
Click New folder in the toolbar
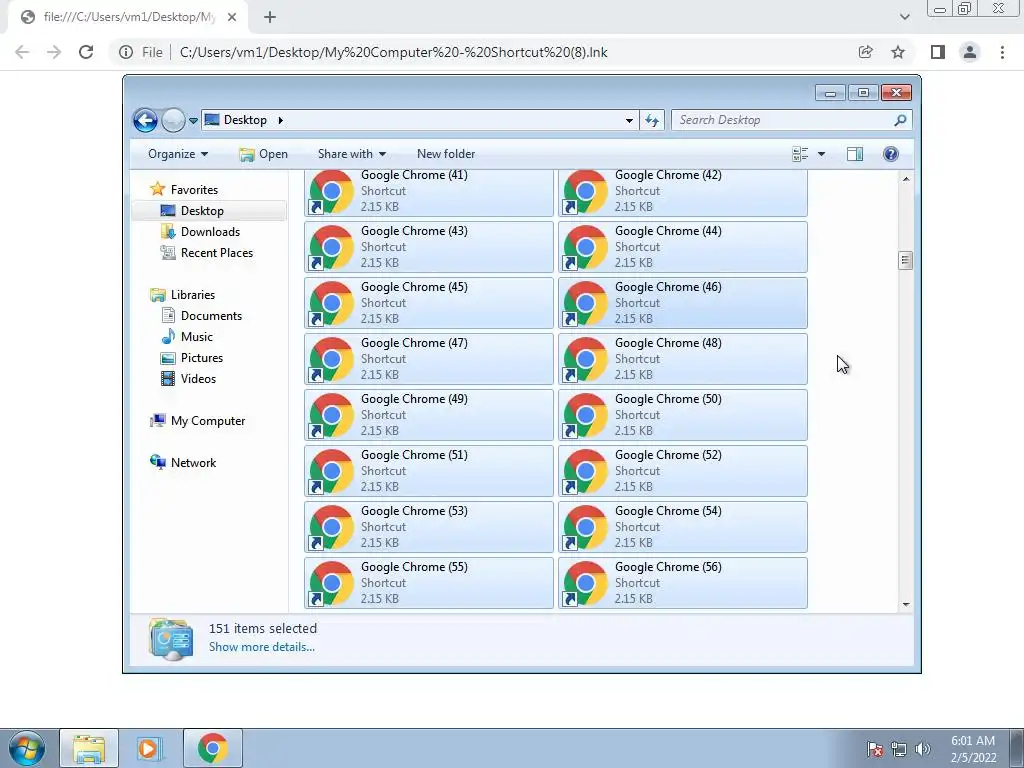(x=446, y=154)
